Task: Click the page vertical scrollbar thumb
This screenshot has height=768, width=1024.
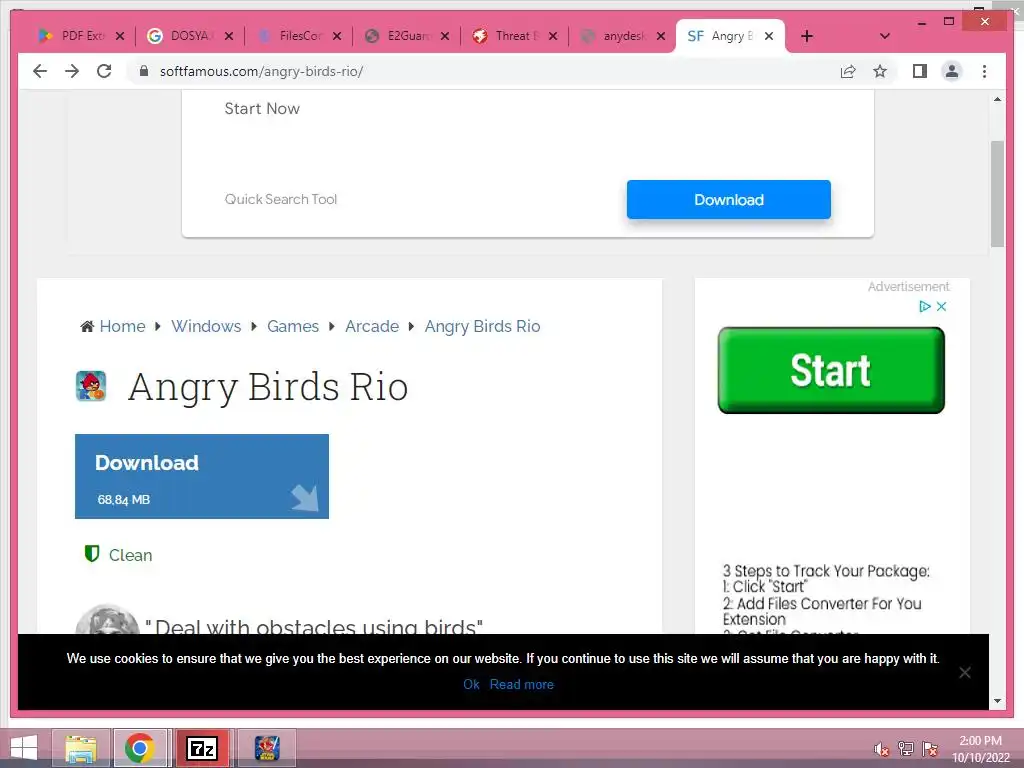Action: point(997,194)
